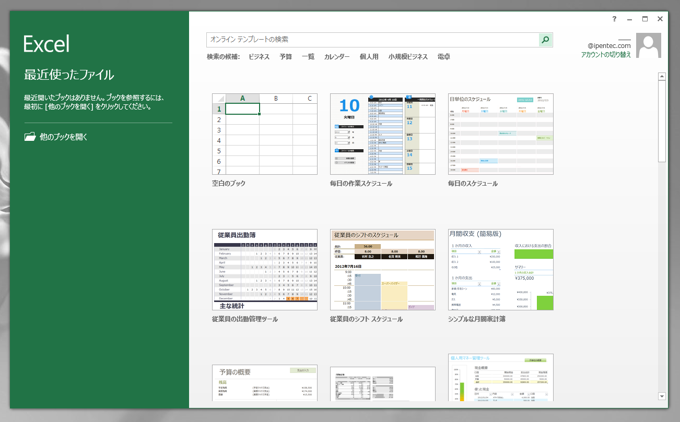The width and height of the screenshot is (680, 422).
Task: Open the help question mark icon
Action: [x=614, y=19]
